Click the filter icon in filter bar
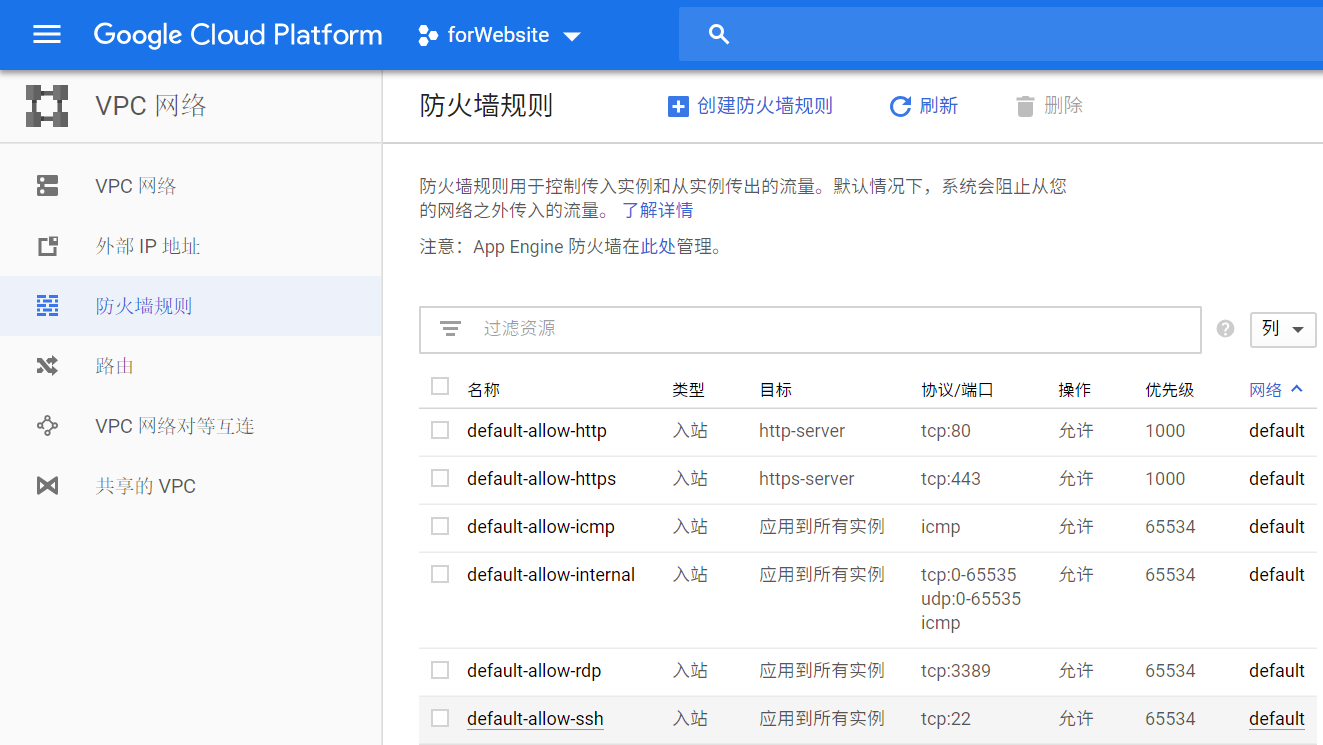 [451, 329]
